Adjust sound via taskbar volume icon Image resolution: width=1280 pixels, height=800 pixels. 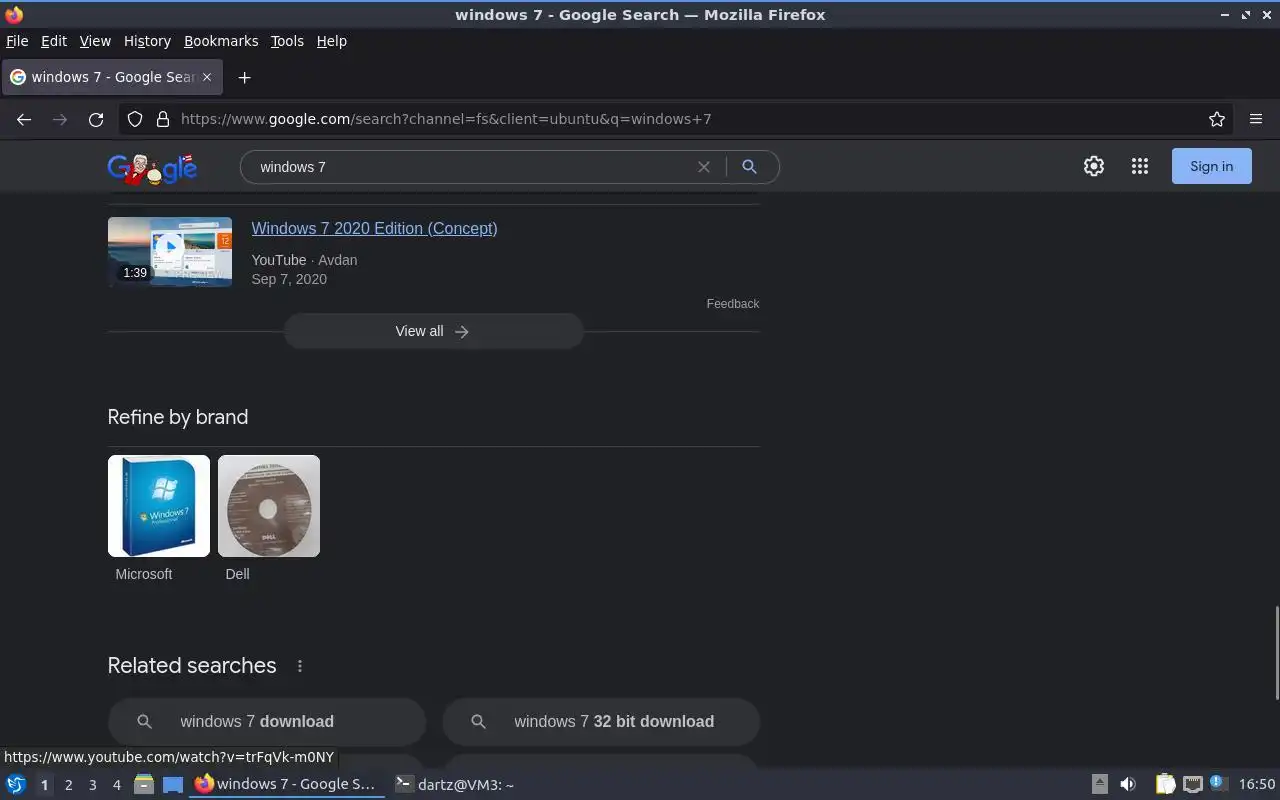coord(1128,785)
